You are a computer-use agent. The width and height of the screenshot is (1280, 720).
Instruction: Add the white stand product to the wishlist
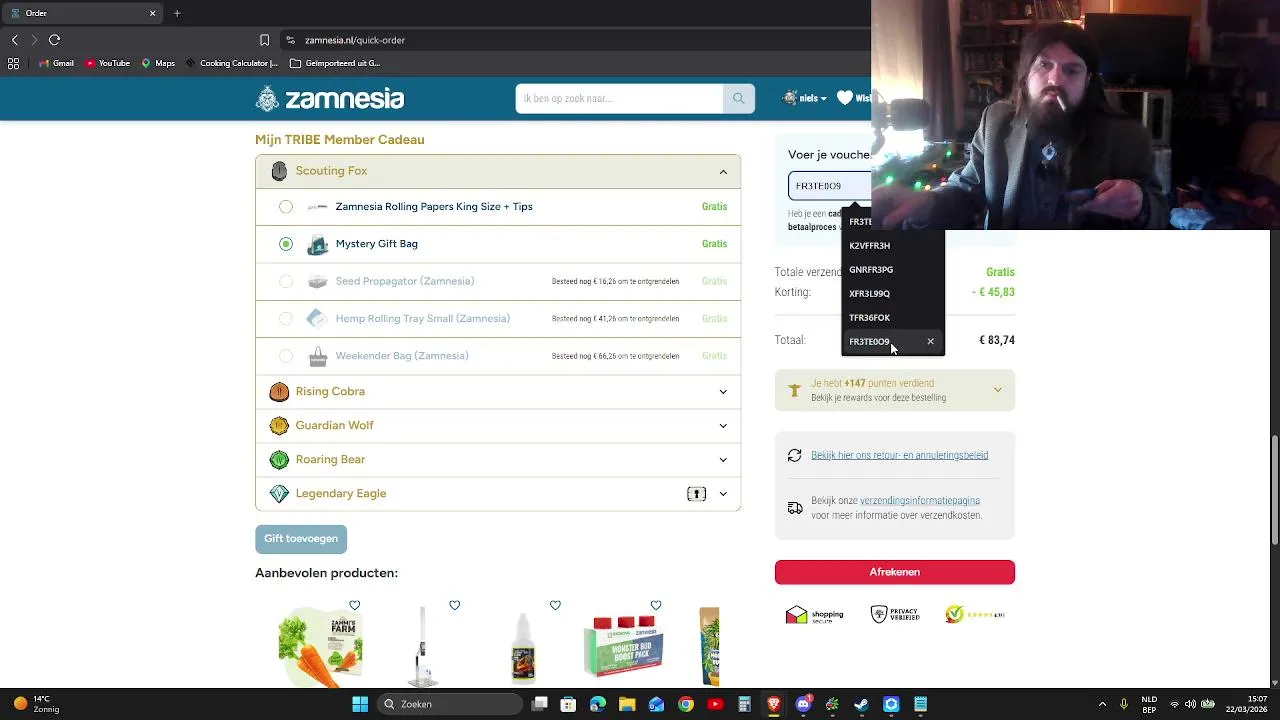(x=454, y=606)
